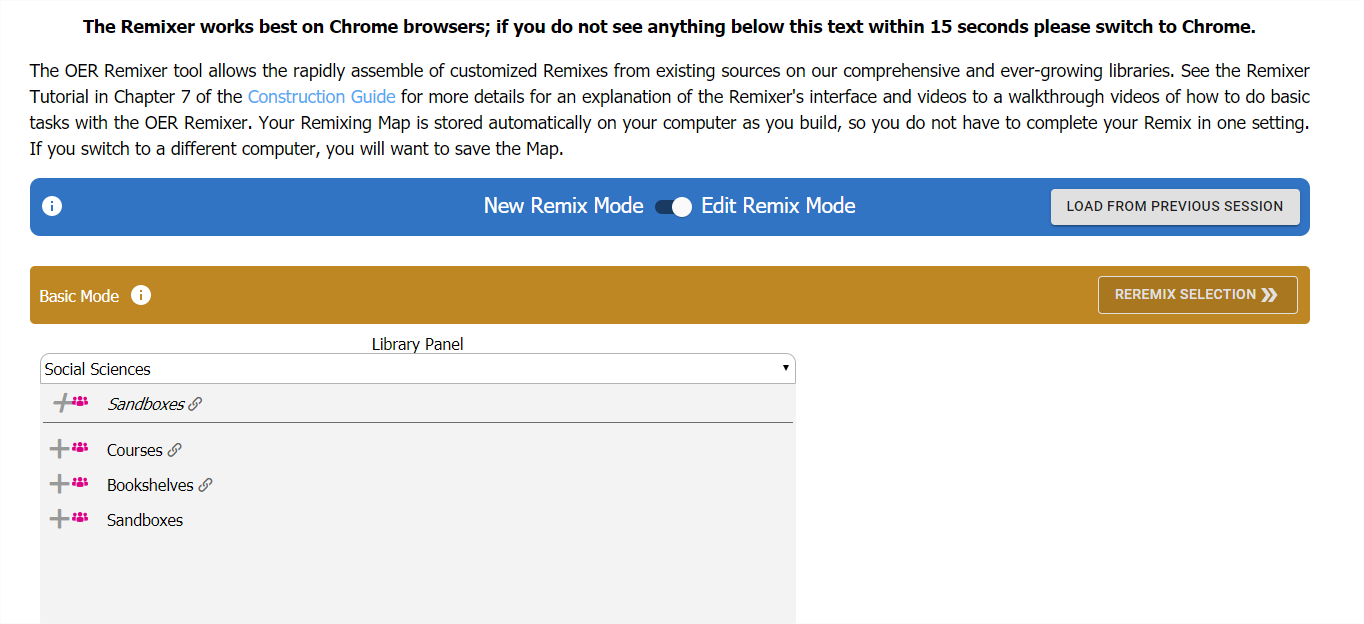The height and width of the screenshot is (624, 1364).
Task: Expand the Courses tree node with plus
Action: 59,450
